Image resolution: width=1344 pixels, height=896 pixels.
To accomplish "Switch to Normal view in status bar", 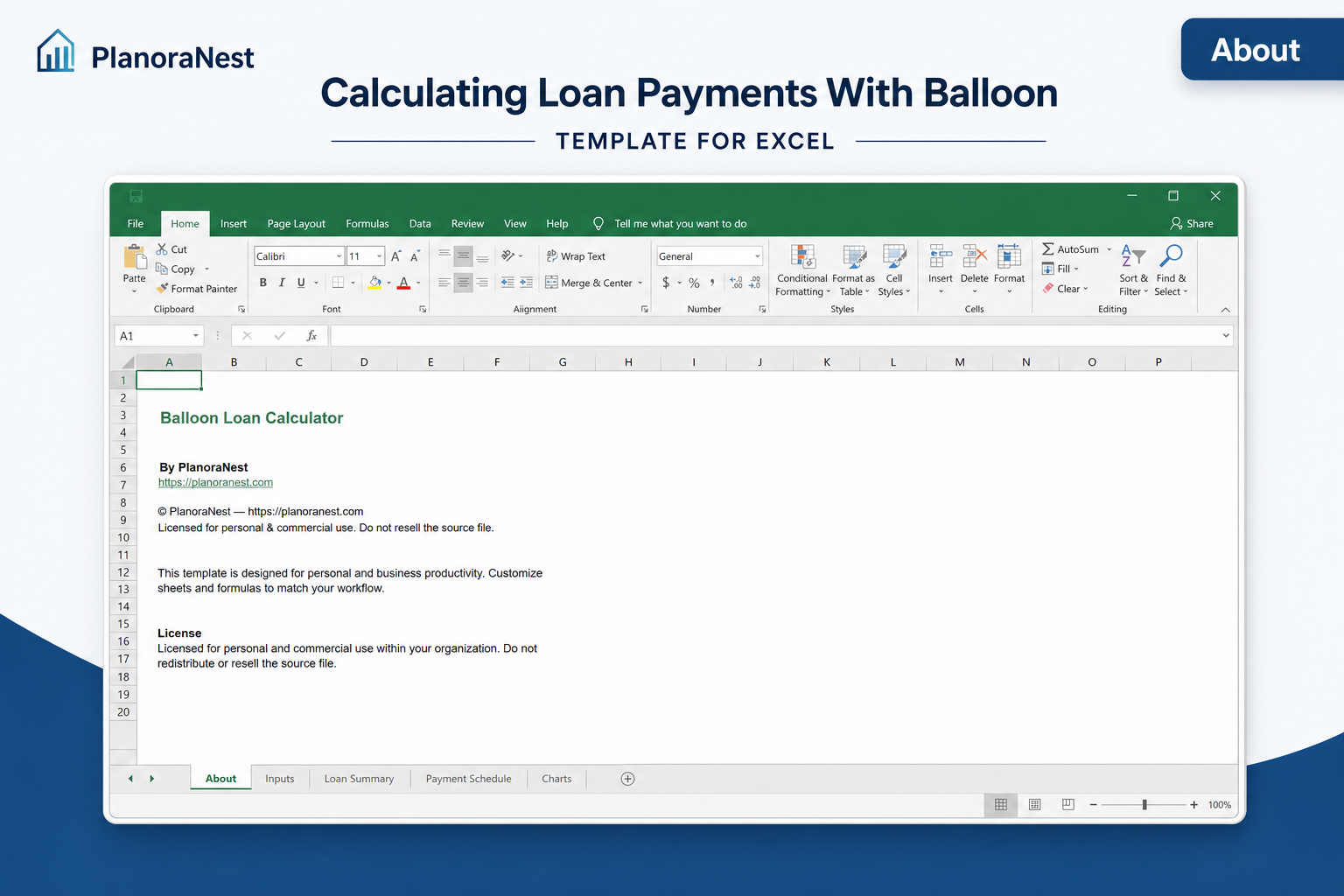I will (x=1001, y=804).
